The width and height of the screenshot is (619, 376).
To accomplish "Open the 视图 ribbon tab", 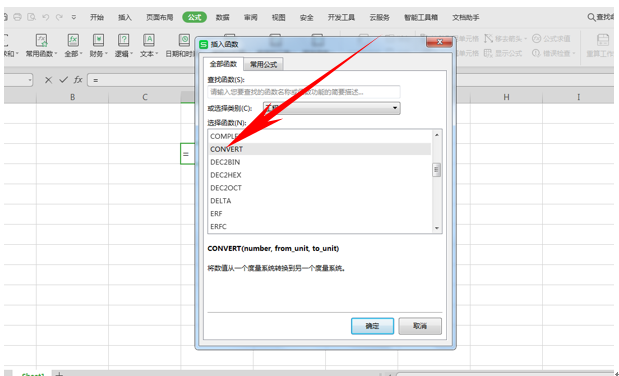I will [x=278, y=17].
